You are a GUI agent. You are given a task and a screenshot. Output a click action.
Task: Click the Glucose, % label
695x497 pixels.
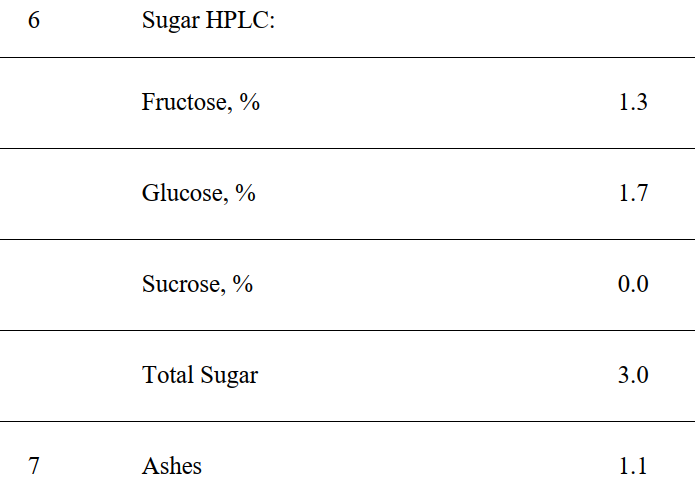pos(199,193)
